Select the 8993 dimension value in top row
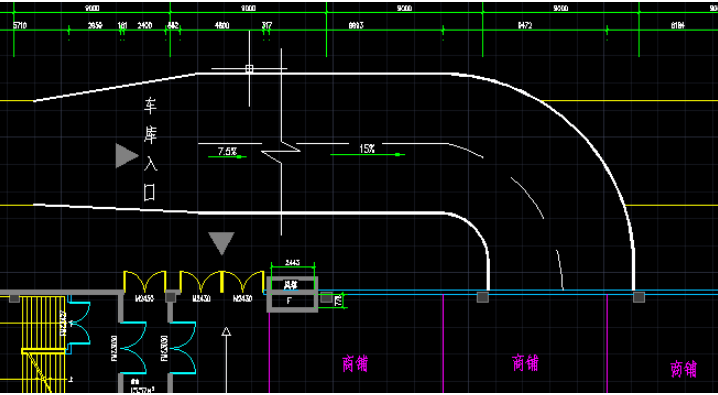 356,26
